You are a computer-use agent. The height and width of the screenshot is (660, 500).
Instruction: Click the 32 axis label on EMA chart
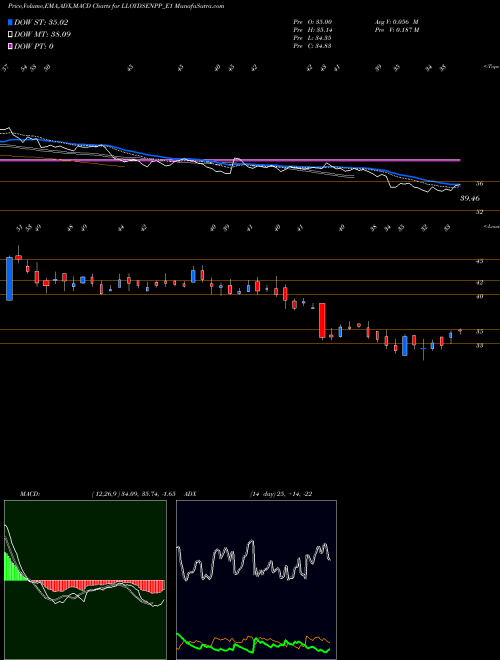pos(479,212)
